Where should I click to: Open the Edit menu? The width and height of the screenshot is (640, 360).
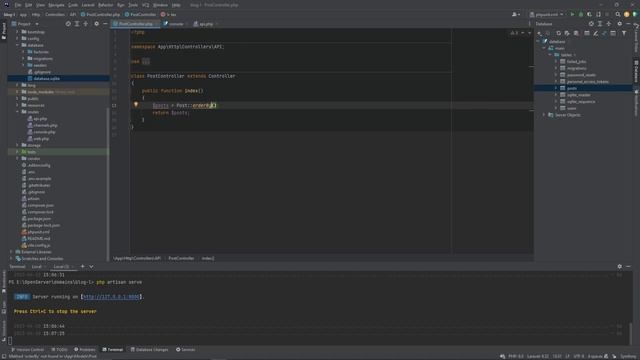tap(29, 5)
